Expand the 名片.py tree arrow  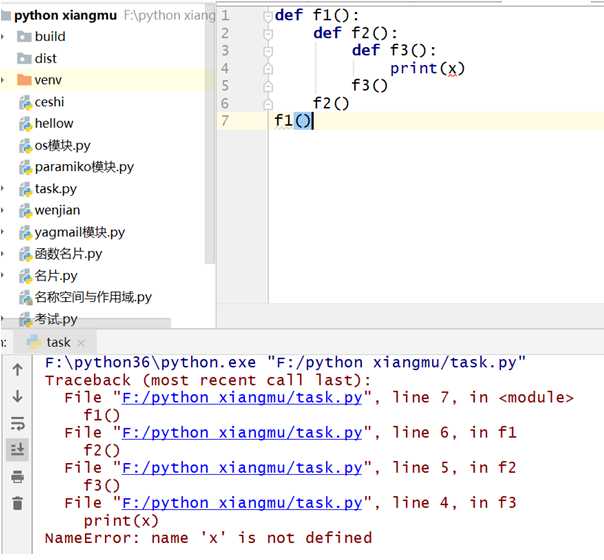[3, 275]
